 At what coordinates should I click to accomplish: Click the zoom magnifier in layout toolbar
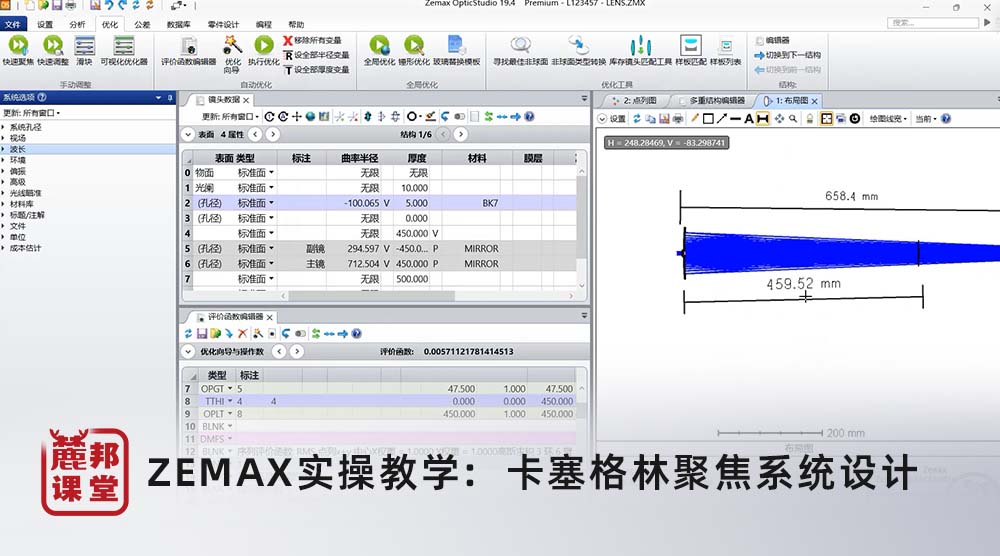tap(793, 119)
